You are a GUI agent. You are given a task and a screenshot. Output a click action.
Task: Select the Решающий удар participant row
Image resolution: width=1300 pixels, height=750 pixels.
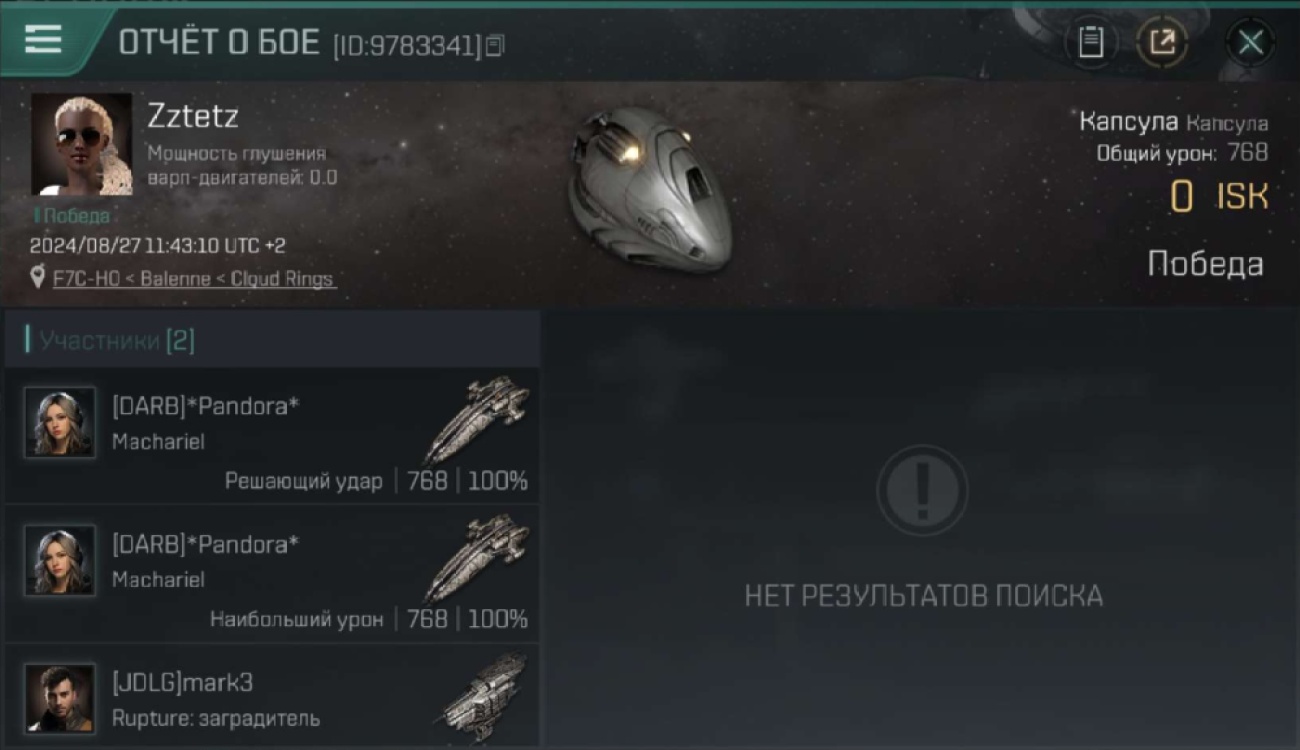pos(272,436)
